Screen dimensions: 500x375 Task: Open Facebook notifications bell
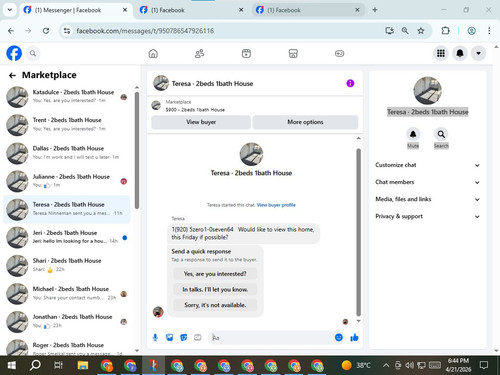460,53
